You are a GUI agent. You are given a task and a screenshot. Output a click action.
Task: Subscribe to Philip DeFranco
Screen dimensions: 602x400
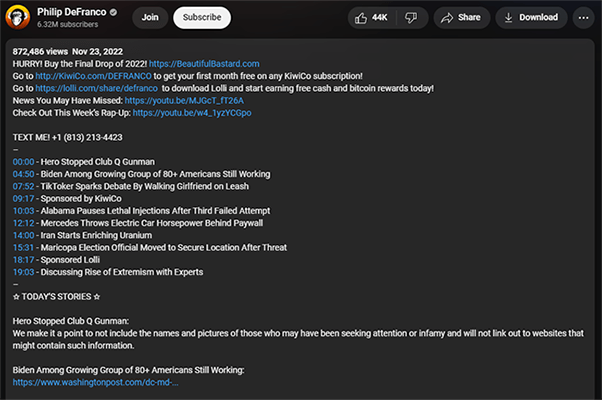click(202, 17)
